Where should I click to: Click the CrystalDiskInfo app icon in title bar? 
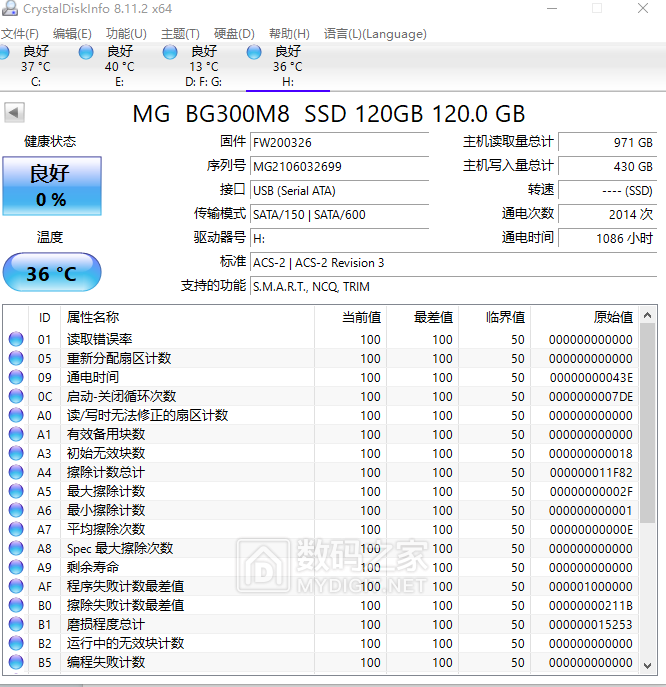(x=10, y=8)
